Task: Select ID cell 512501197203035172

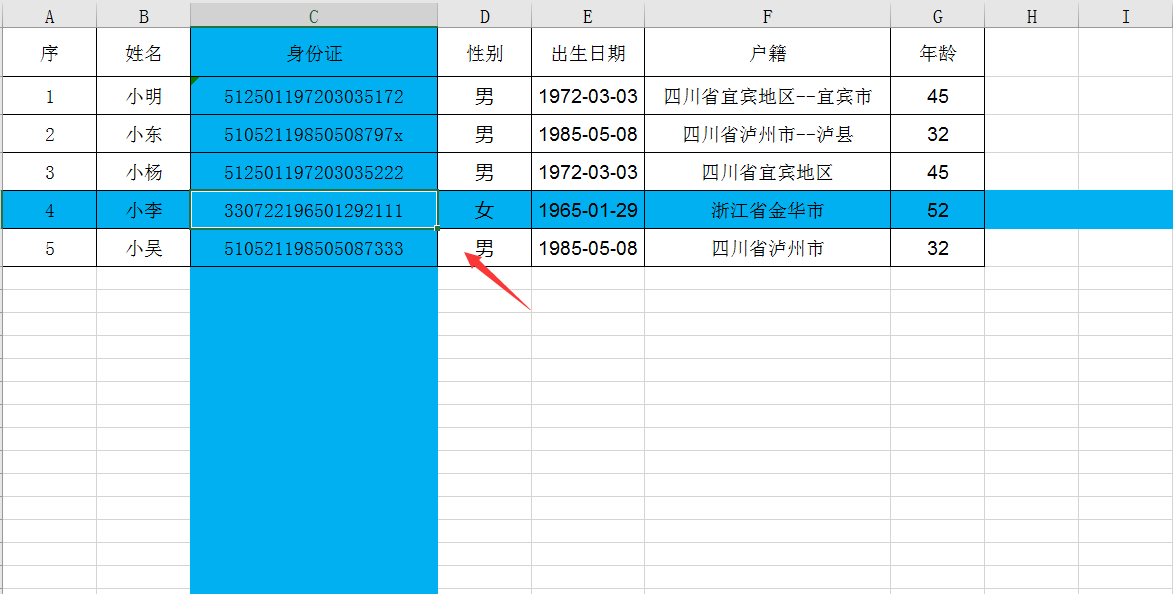Action: pos(314,96)
